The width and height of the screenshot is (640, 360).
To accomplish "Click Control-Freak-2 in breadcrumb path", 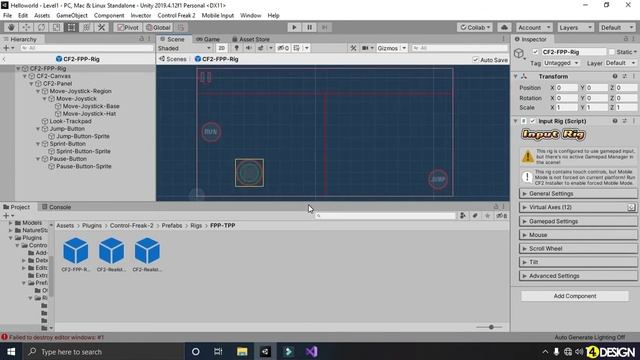I will click(131, 226).
